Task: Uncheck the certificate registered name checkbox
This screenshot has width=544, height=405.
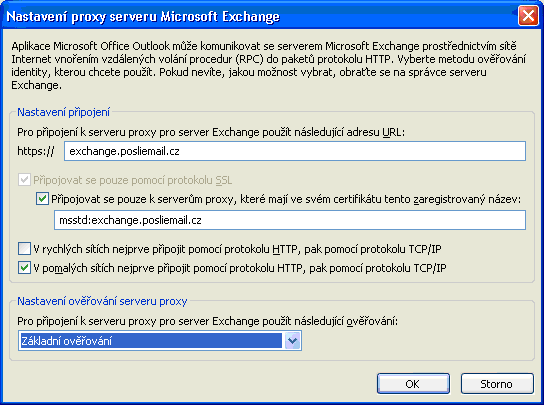Action: click(x=42, y=199)
